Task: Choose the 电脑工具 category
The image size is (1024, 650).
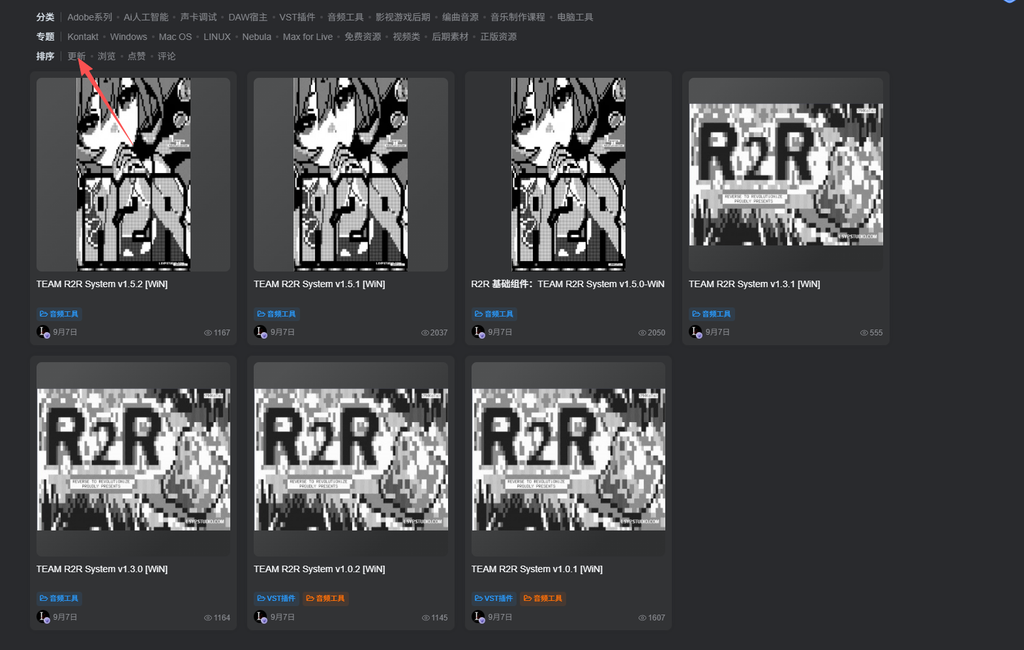Action: (x=575, y=17)
